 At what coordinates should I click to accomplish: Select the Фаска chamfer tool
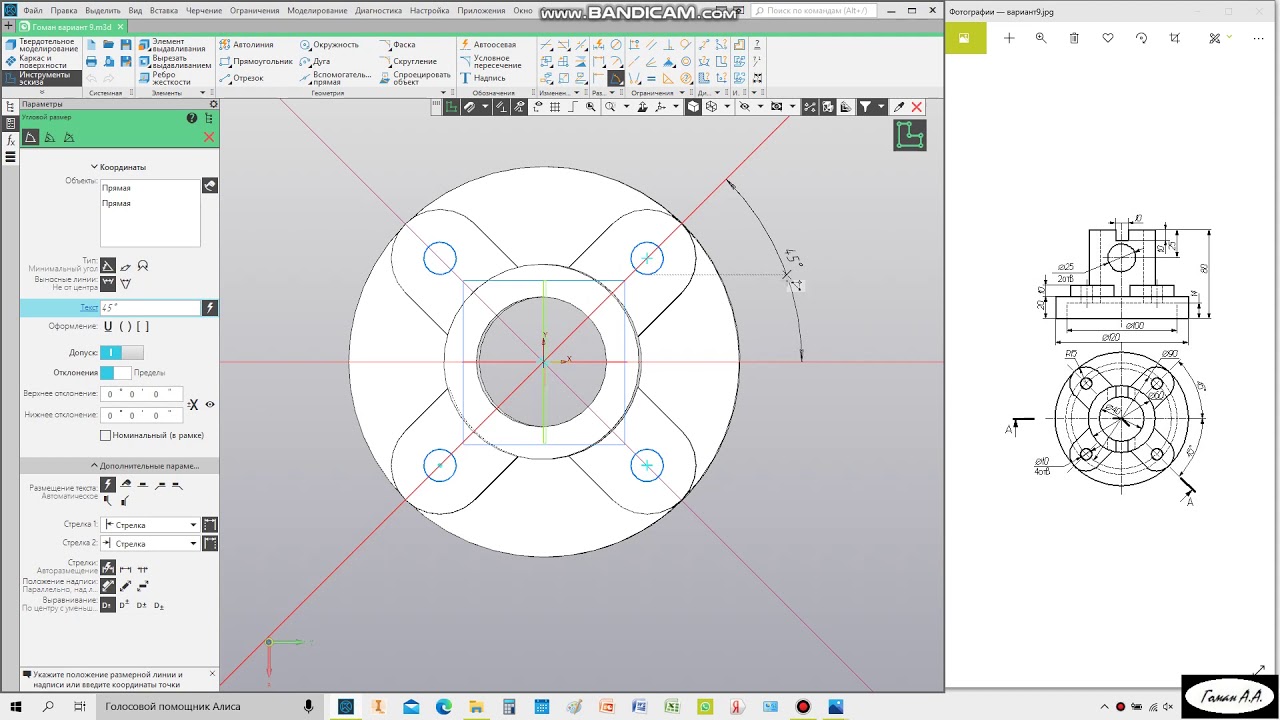[x=397, y=45]
